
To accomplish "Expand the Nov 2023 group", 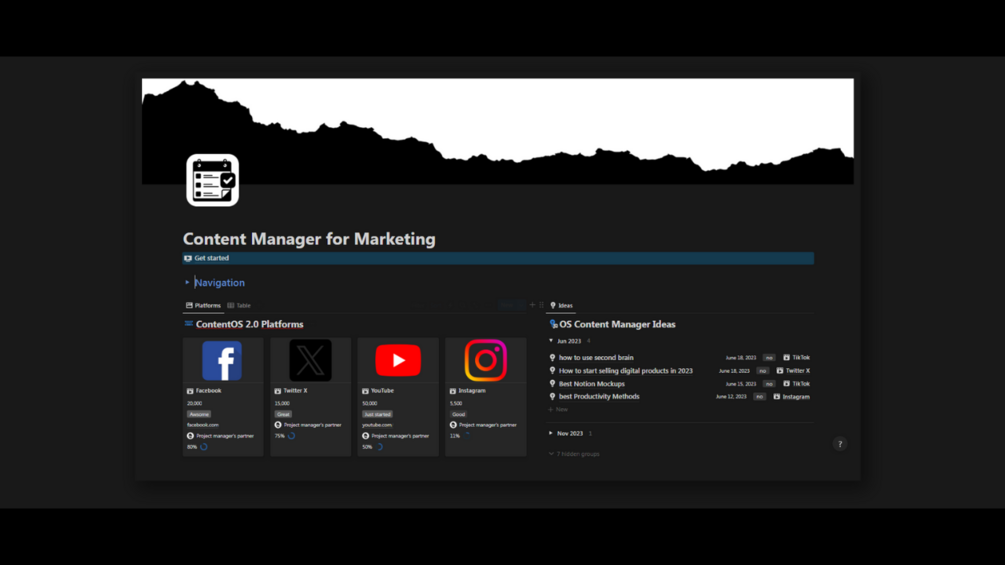I will (x=551, y=433).
